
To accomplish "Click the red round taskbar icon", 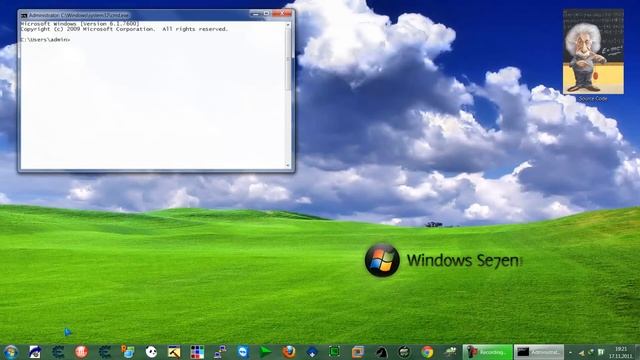I will pos(81,352).
